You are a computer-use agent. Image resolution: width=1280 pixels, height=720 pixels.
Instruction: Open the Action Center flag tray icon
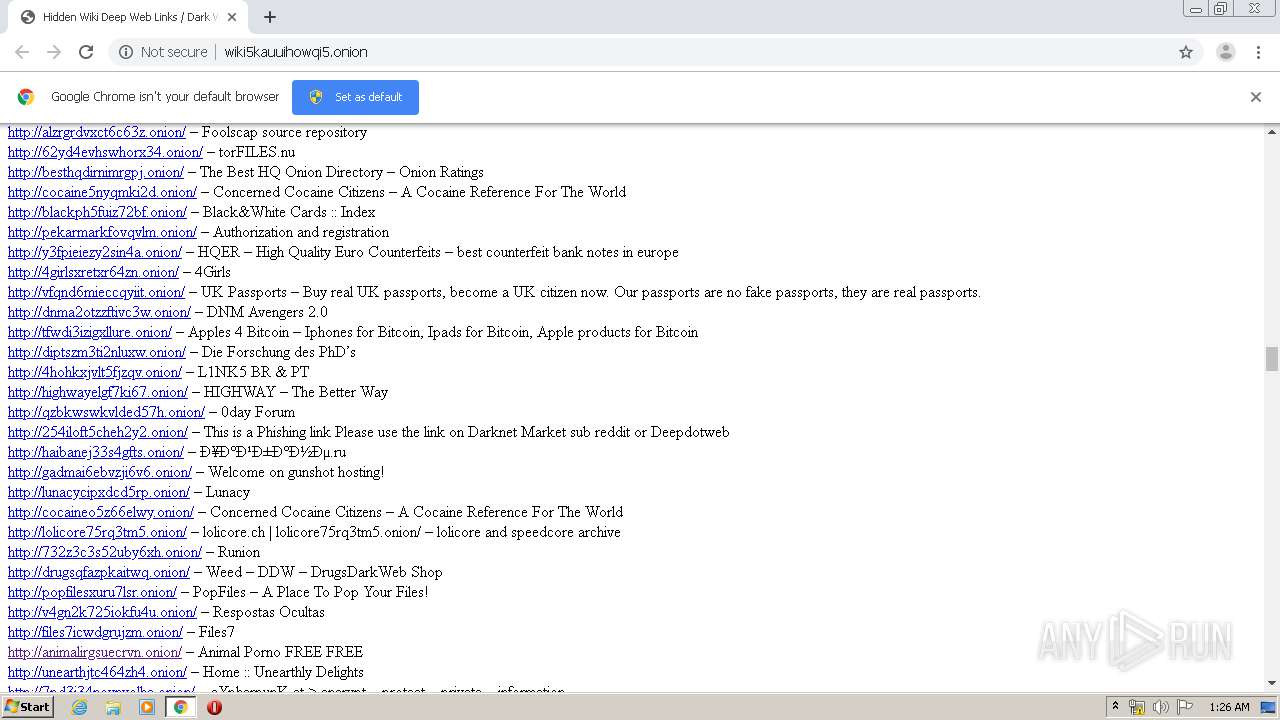point(1185,707)
